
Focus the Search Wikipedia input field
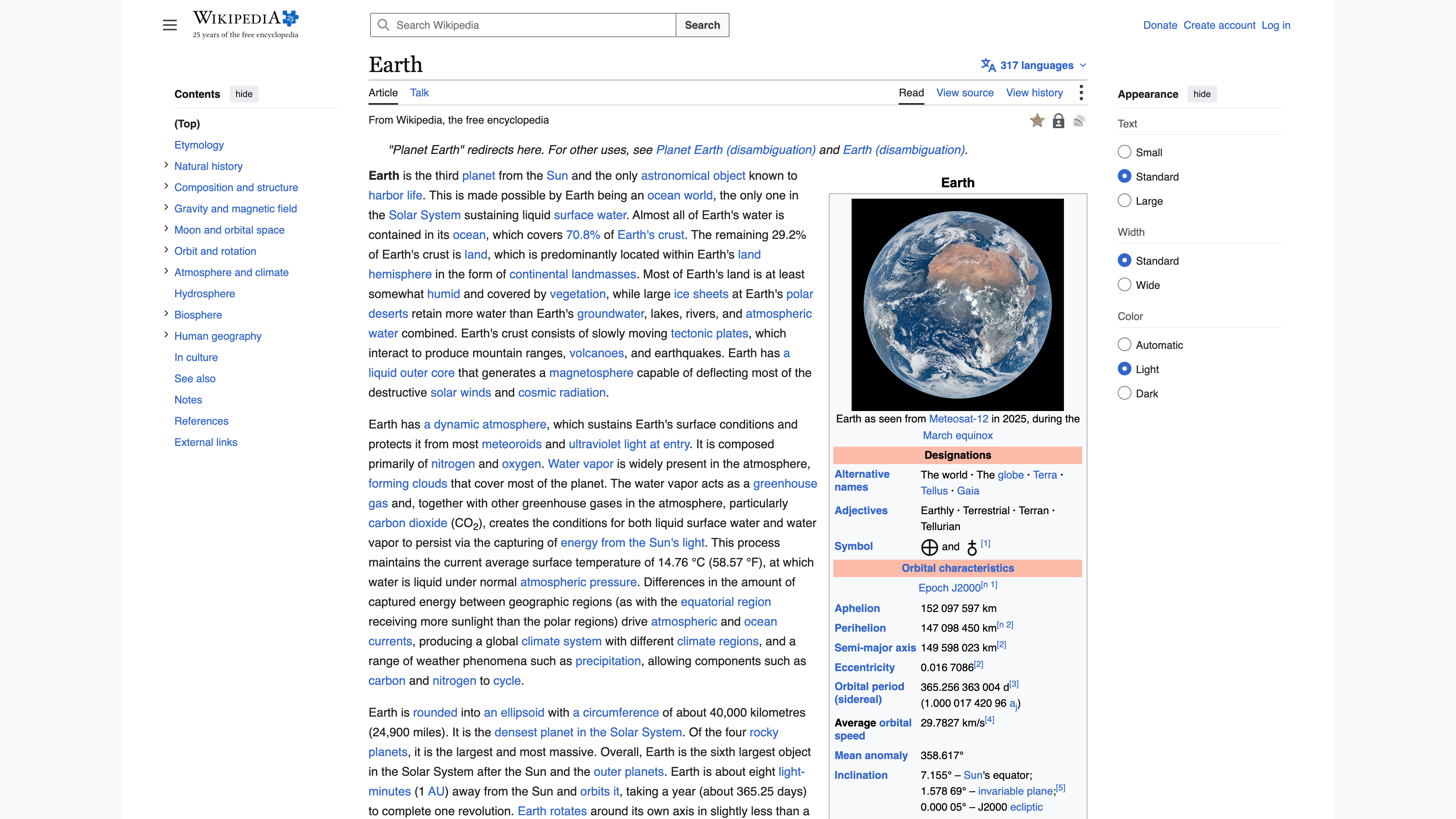point(523,25)
